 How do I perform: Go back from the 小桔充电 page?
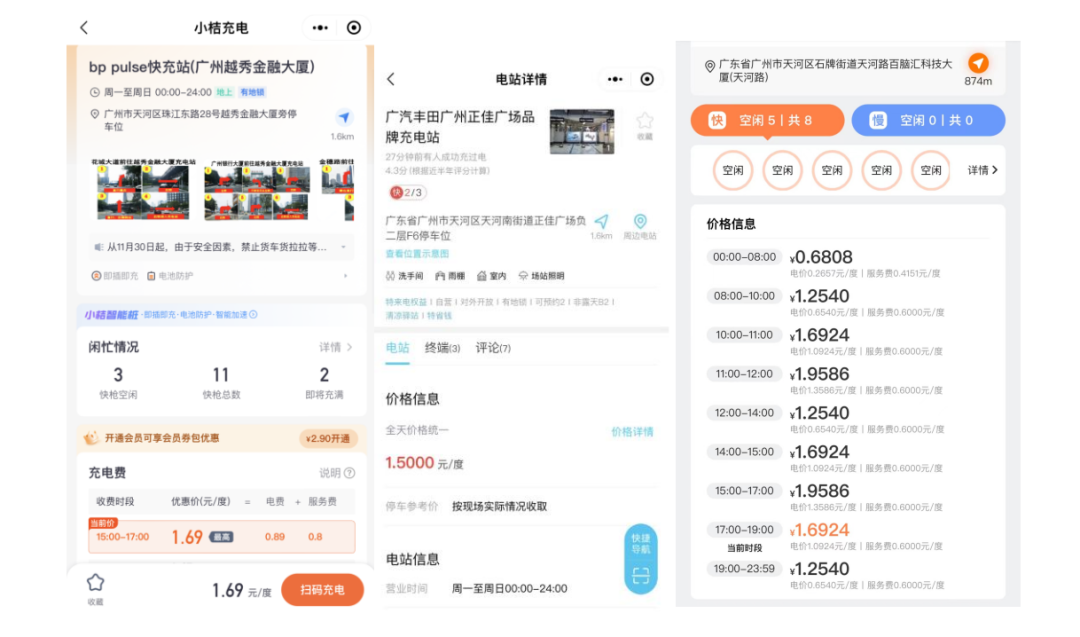pos(84,28)
